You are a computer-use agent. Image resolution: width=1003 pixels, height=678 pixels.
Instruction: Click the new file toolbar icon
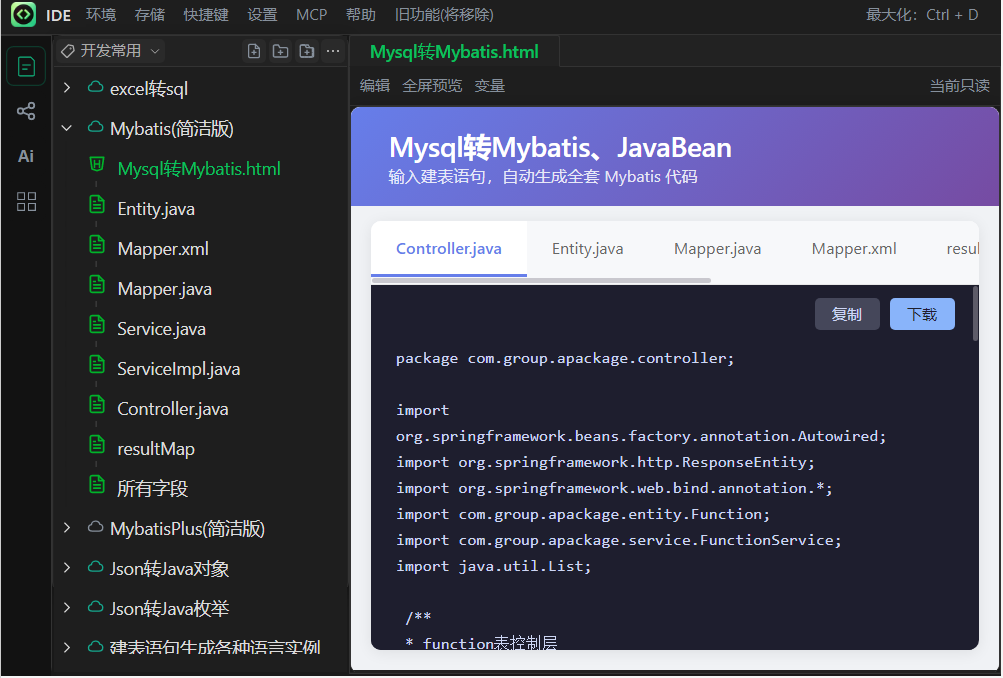coord(254,51)
